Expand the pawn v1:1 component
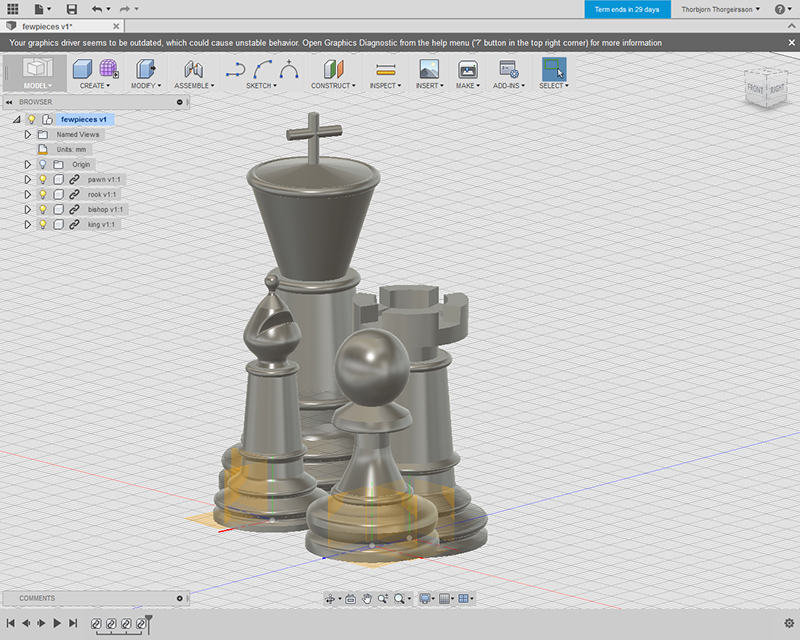Screen dimensions: 800x640 click(28, 180)
